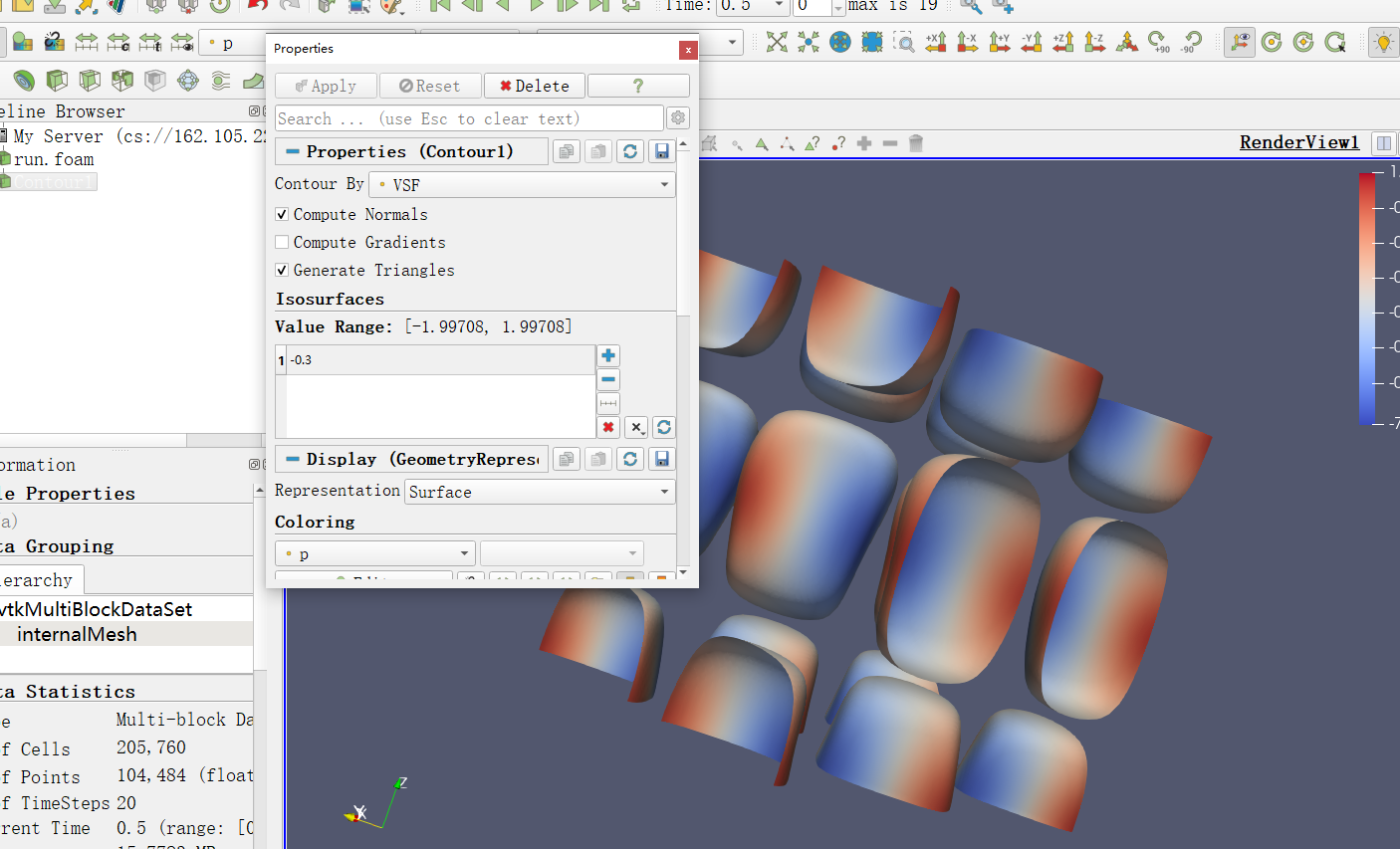Image resolution: width=1400 pixels, height=849 pixels.
Task: Click the RenderView1 title tab
Action: [1299, 142]
